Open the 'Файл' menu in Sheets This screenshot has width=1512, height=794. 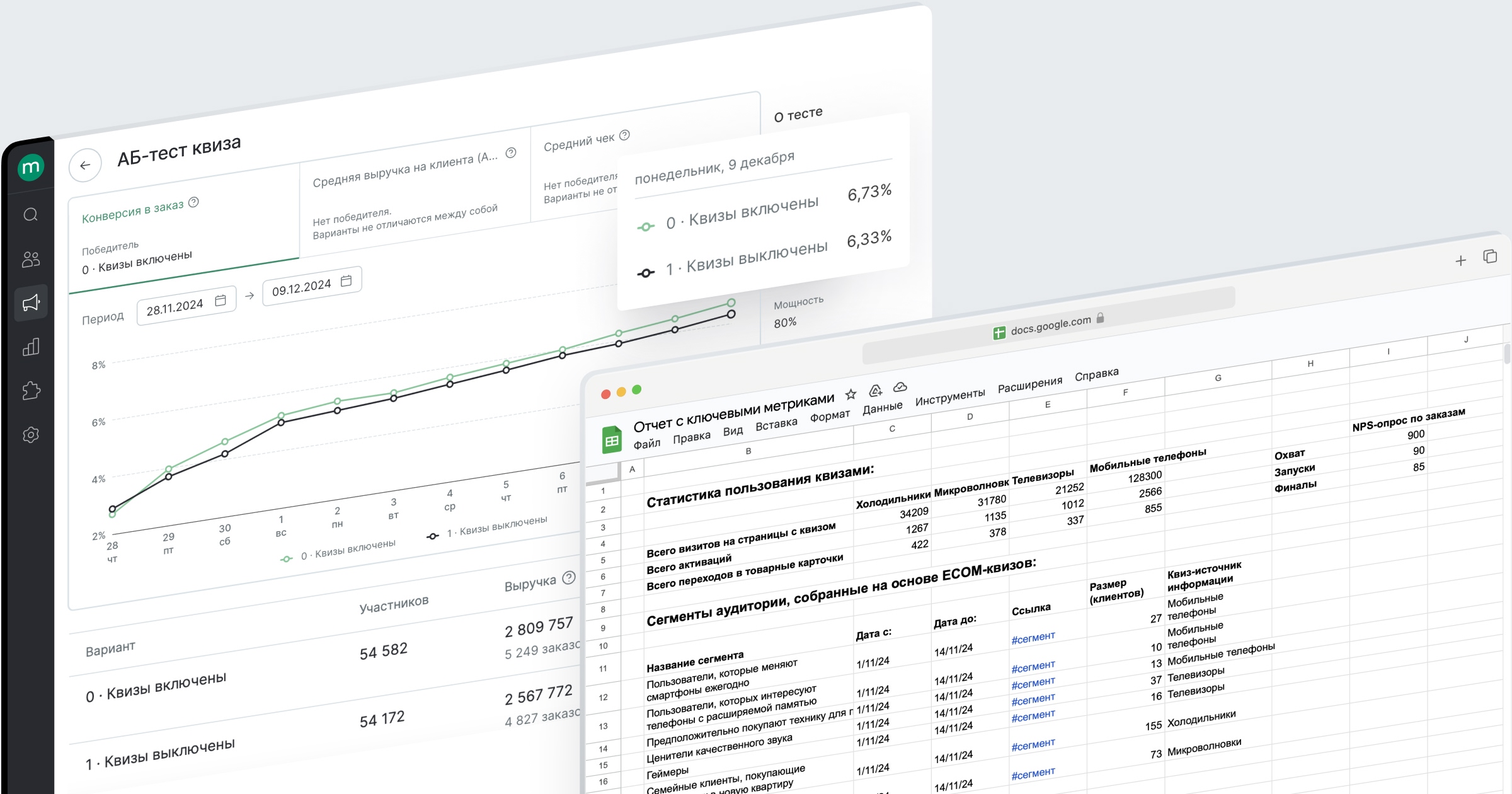click(x=647, y=444)
